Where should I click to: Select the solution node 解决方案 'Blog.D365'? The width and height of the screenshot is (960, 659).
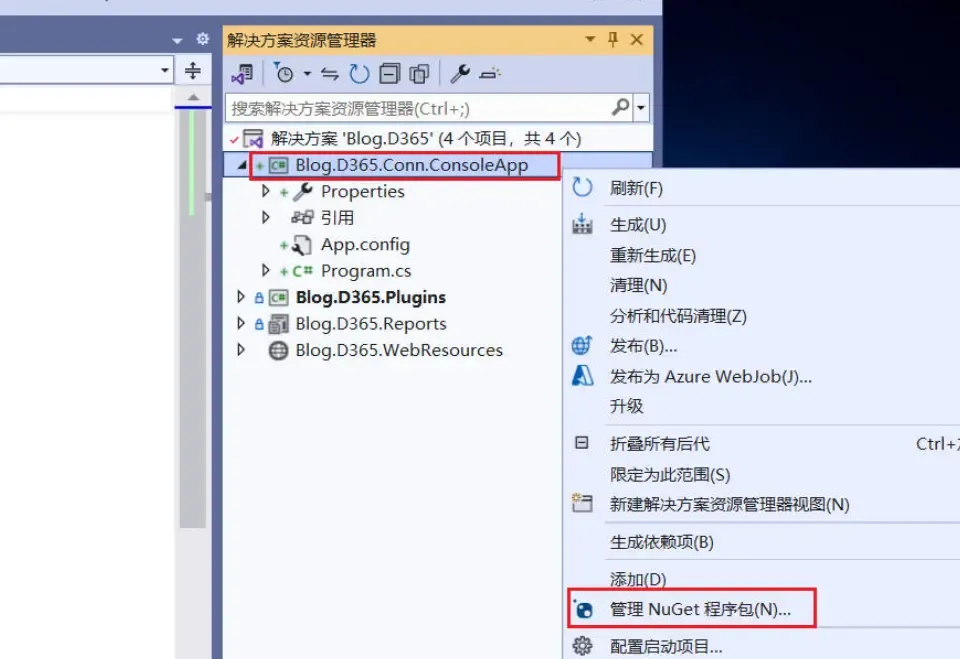pos(426,138)
